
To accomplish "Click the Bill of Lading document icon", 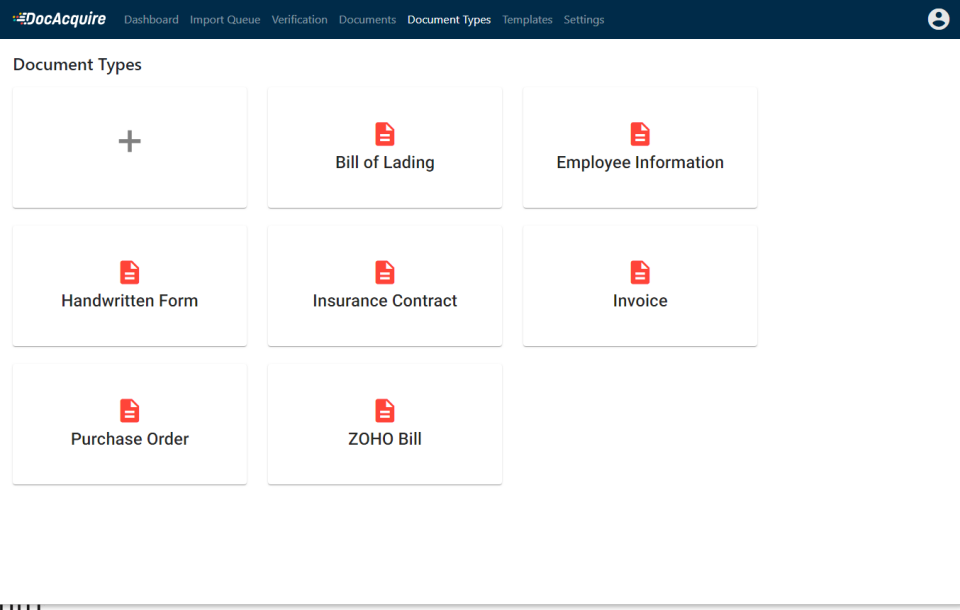I will coord(384,134).
